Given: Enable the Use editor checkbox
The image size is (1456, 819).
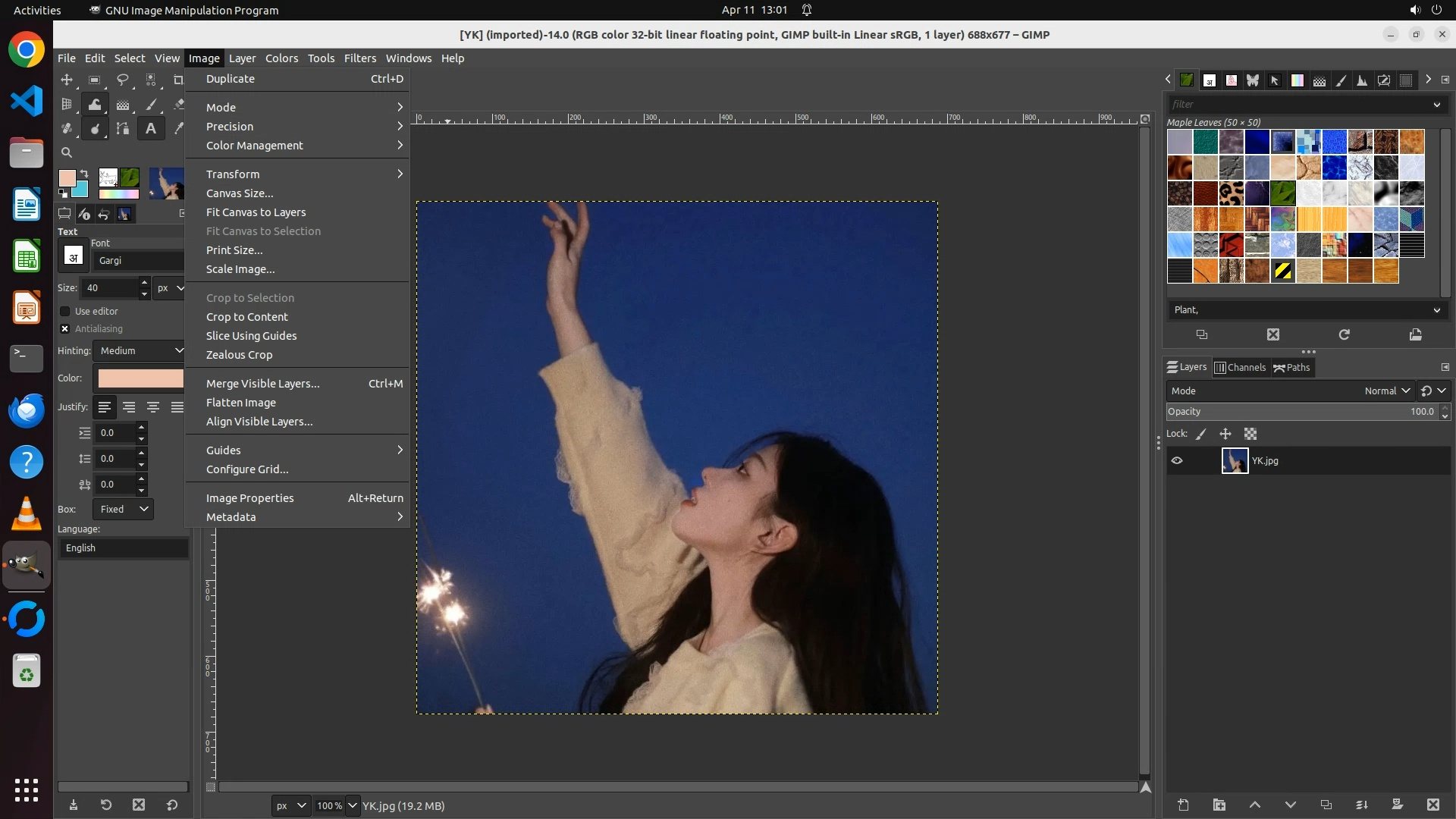Looking at the screenshot, I should pos(65,311).
